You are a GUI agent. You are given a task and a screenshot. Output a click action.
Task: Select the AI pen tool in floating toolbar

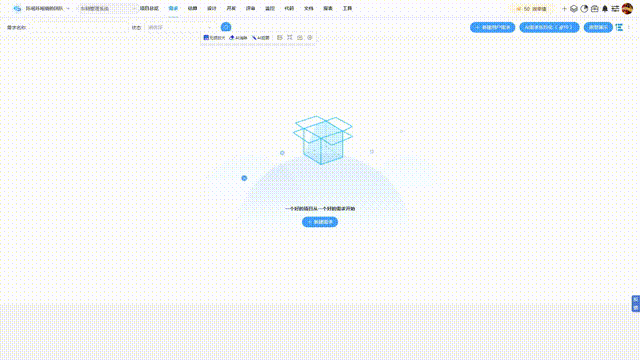(261, 38)
